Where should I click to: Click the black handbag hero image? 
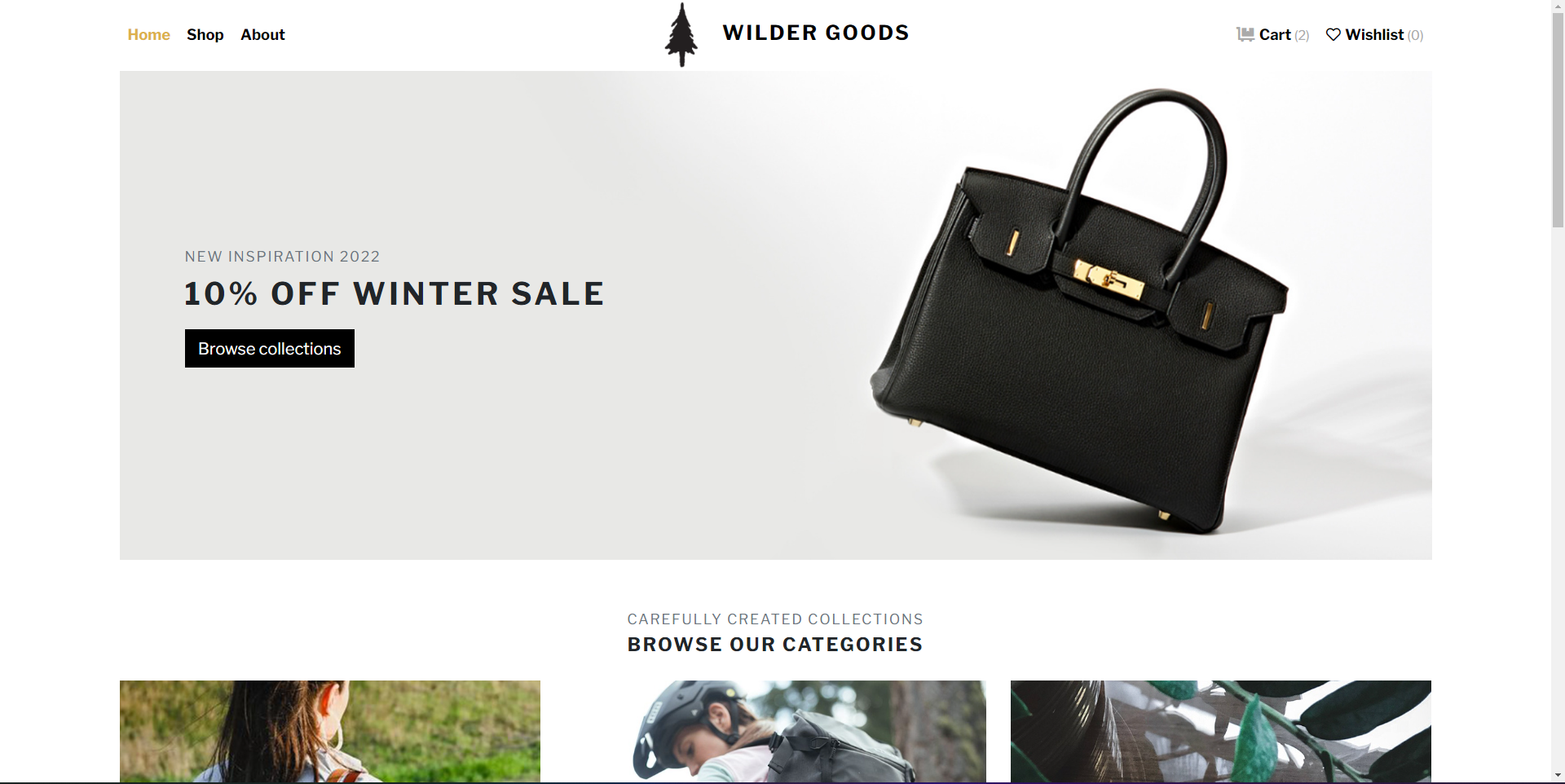(1078, 312)
